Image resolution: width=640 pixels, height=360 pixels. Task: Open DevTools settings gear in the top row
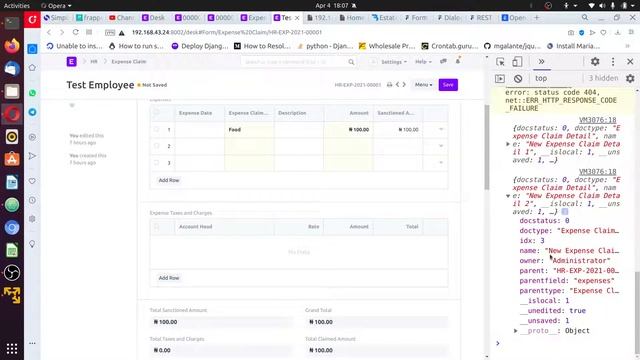tap(595, 62)
